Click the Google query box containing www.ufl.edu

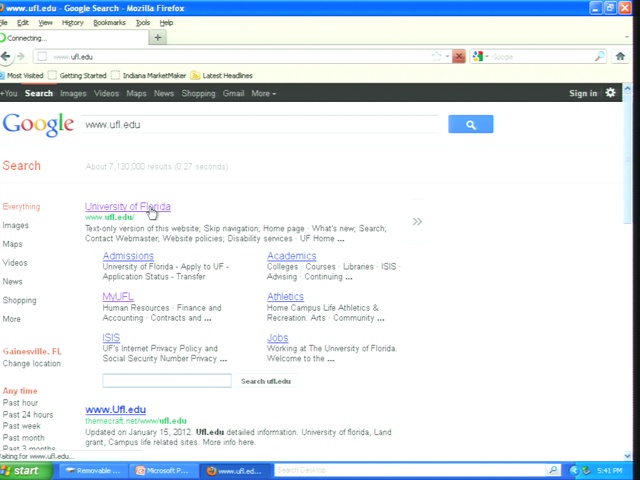tap(261, 124)
